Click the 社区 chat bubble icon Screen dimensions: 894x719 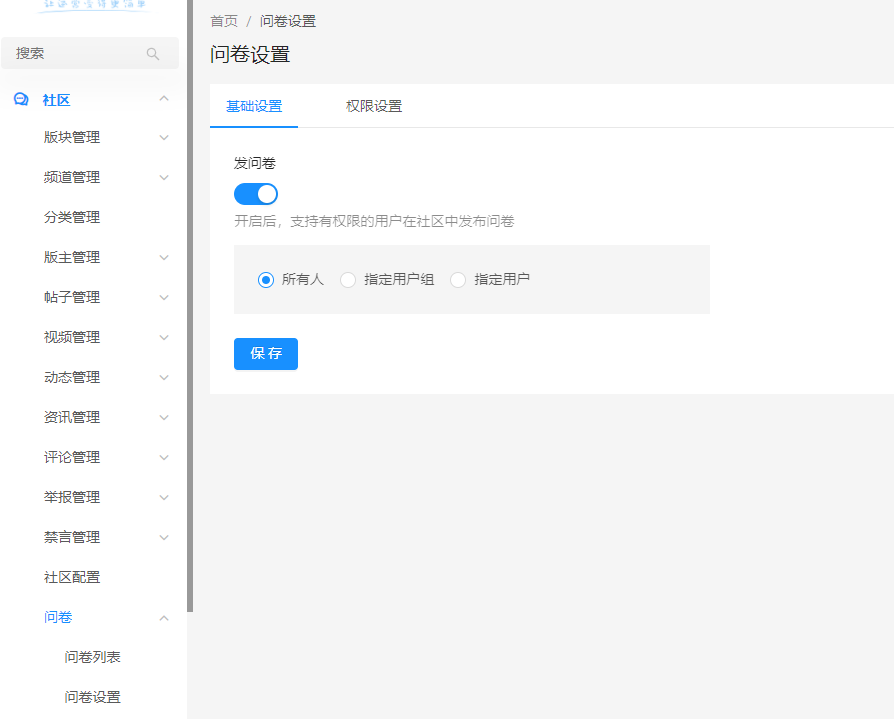coord(21,100)
